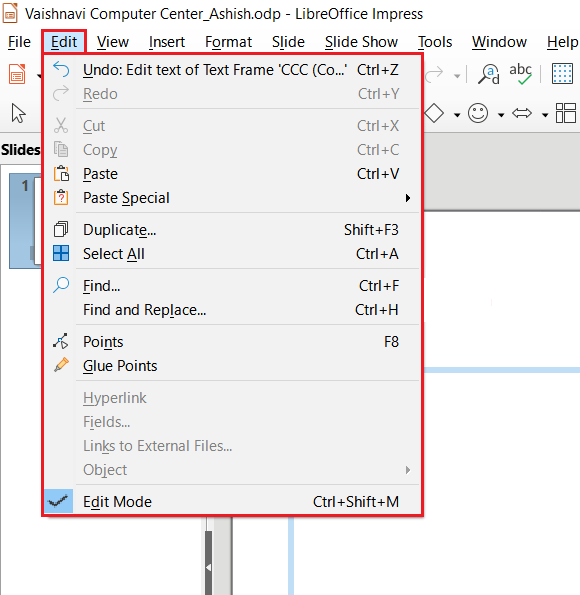Choose Paste from the Edit menu
The height and width of the screenshot is (595, 580).
tap(232, 174)
